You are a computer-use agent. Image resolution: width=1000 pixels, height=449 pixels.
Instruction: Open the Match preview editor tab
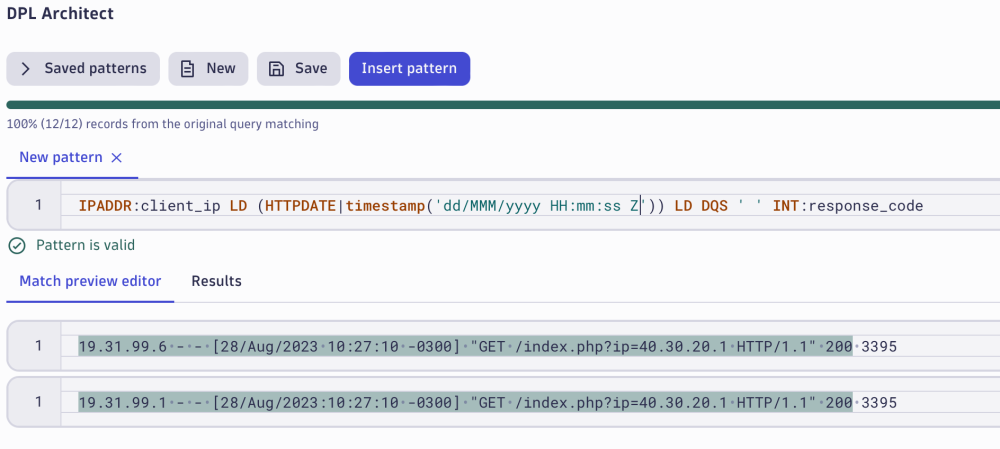pyautogui.click(x=90, y=282)
